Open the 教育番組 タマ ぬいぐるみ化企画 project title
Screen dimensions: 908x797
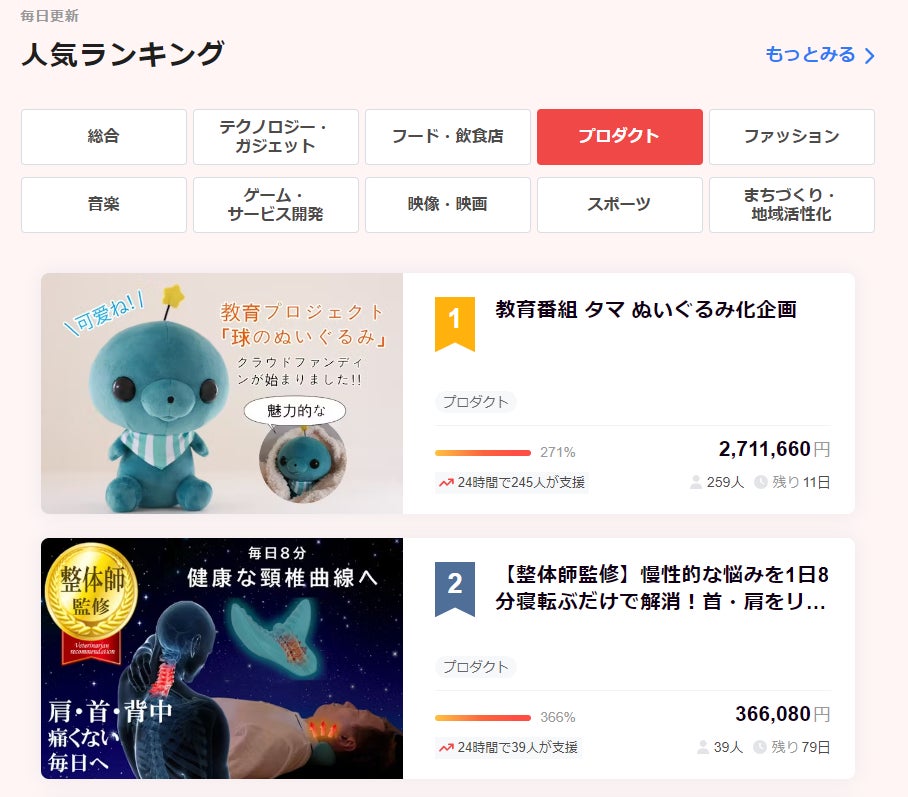click(646, 310)
